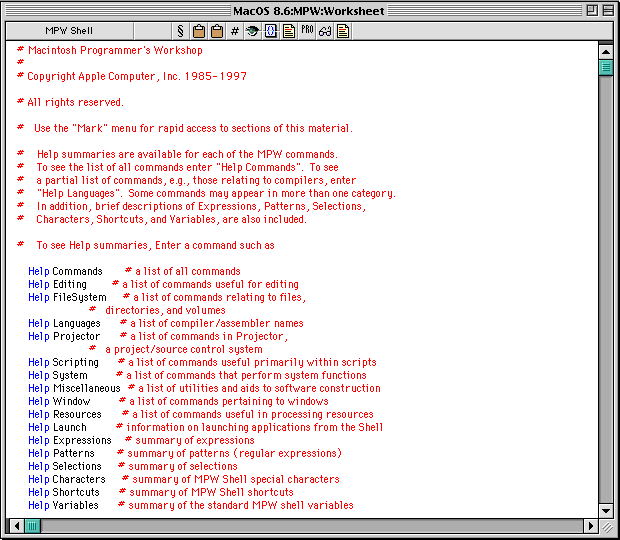
Task: Click the "Help Commands" command line
Action: pyautogui.click(x=66, y=271)
